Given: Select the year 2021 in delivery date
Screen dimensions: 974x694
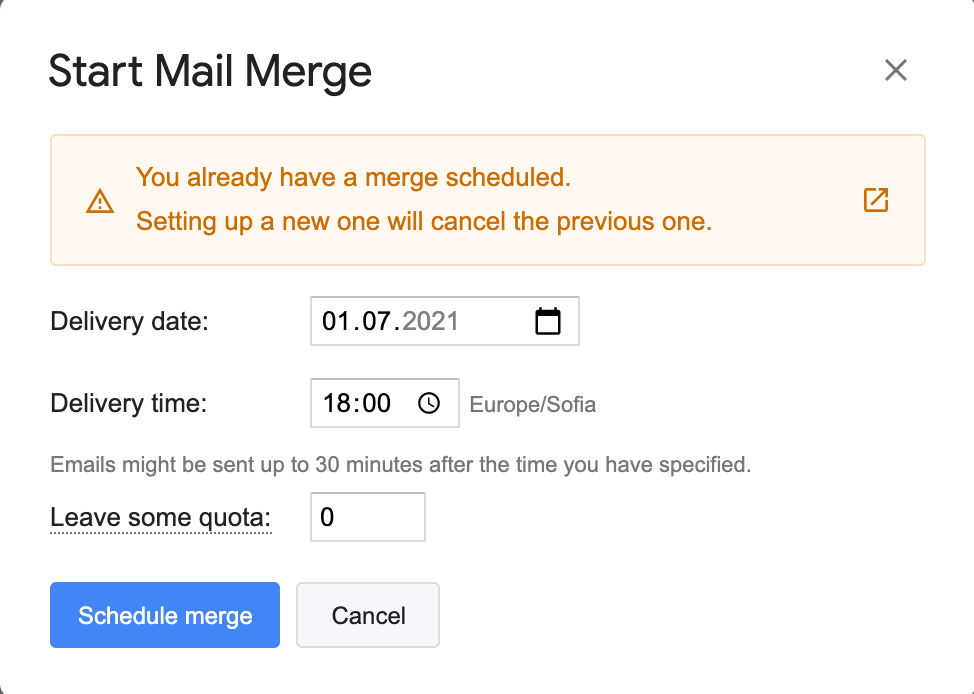Looking at the screenshot, I should [430, 321].
